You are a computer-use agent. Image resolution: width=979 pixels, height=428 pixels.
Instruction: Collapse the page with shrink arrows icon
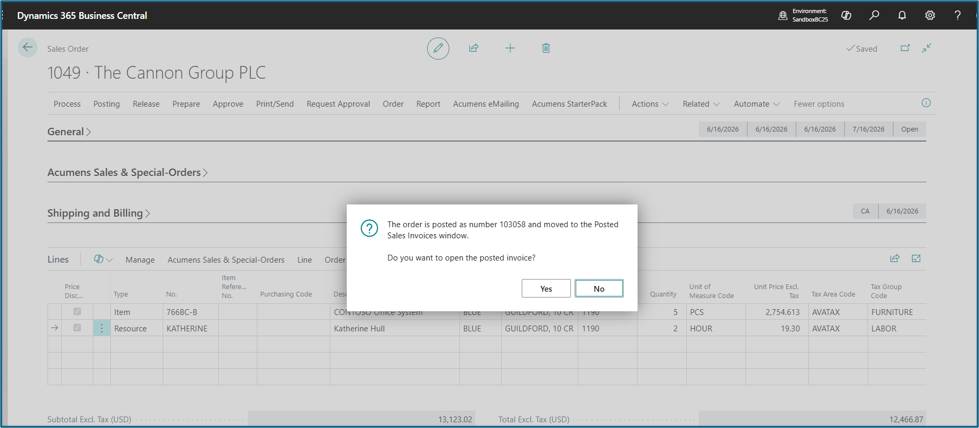pyautogui.click(x=927, y=48)
